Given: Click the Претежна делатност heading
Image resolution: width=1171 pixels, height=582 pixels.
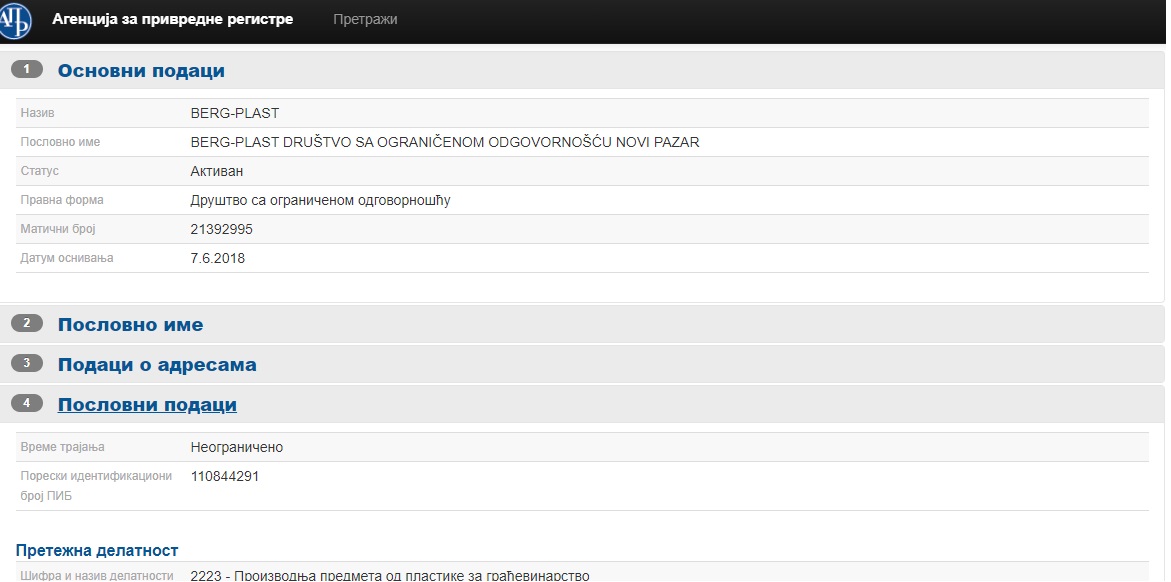Looking at the screenshot, I should pos(97,550).
